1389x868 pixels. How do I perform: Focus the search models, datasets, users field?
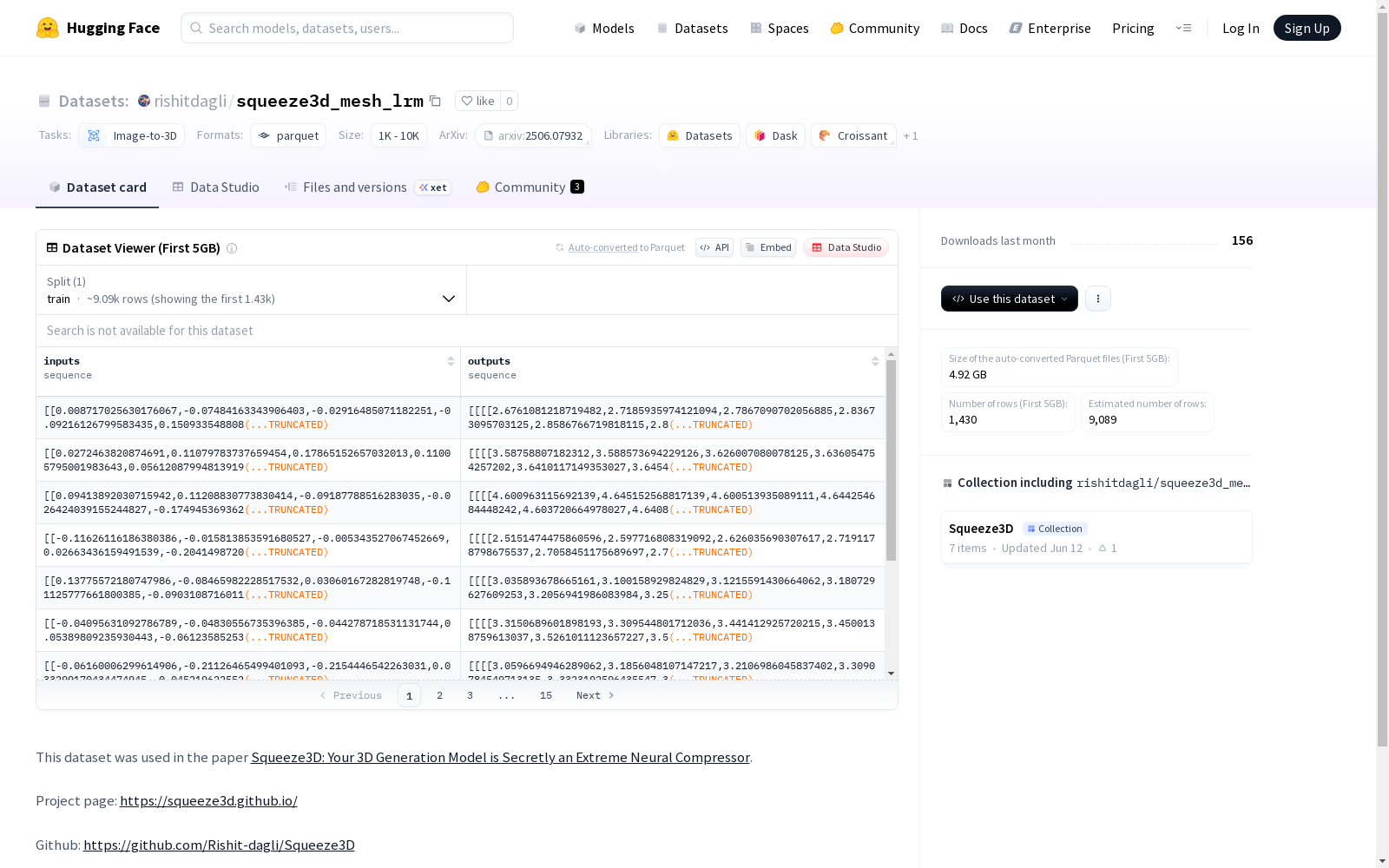347,28
